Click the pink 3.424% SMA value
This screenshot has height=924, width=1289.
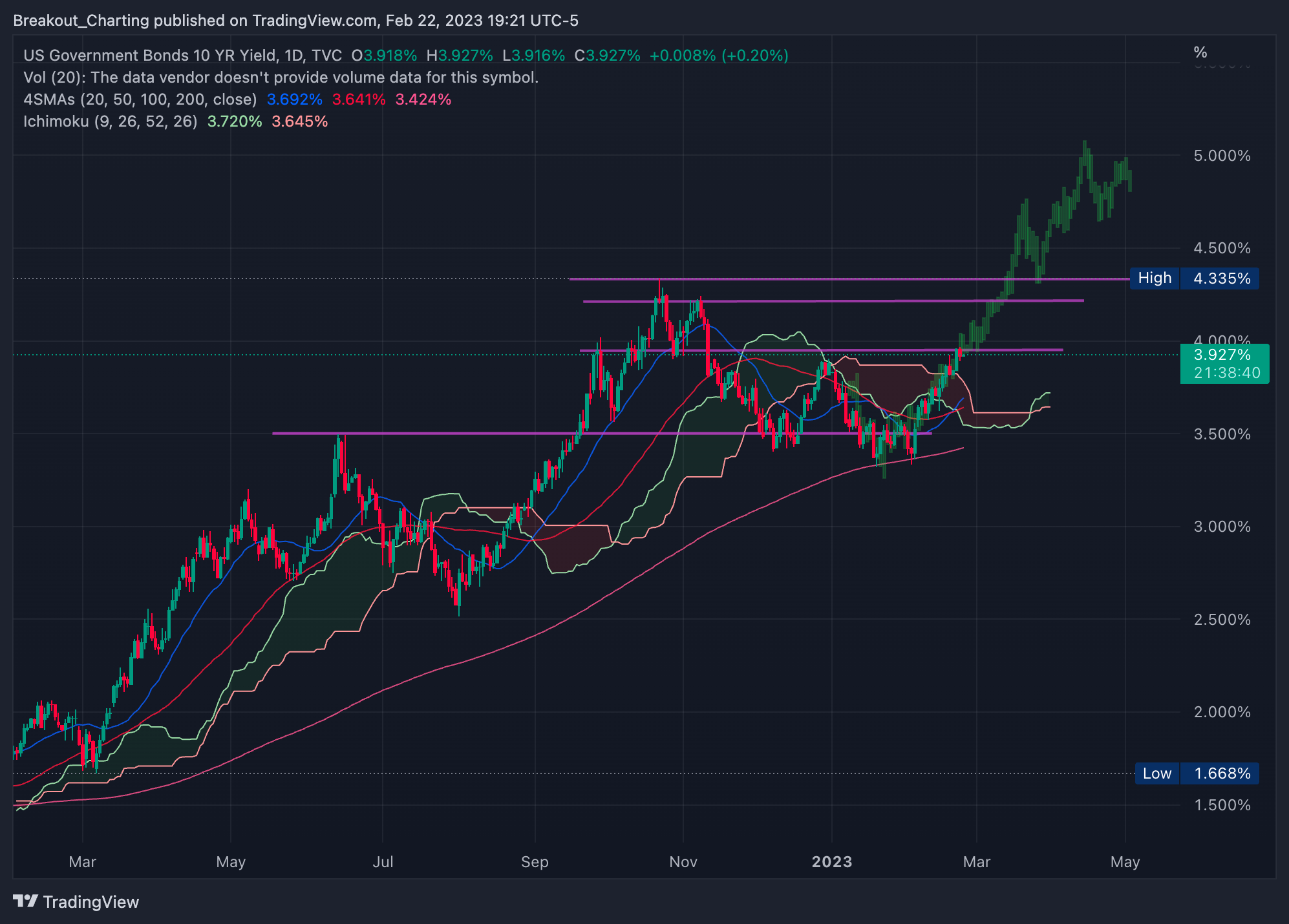[423, 100]
